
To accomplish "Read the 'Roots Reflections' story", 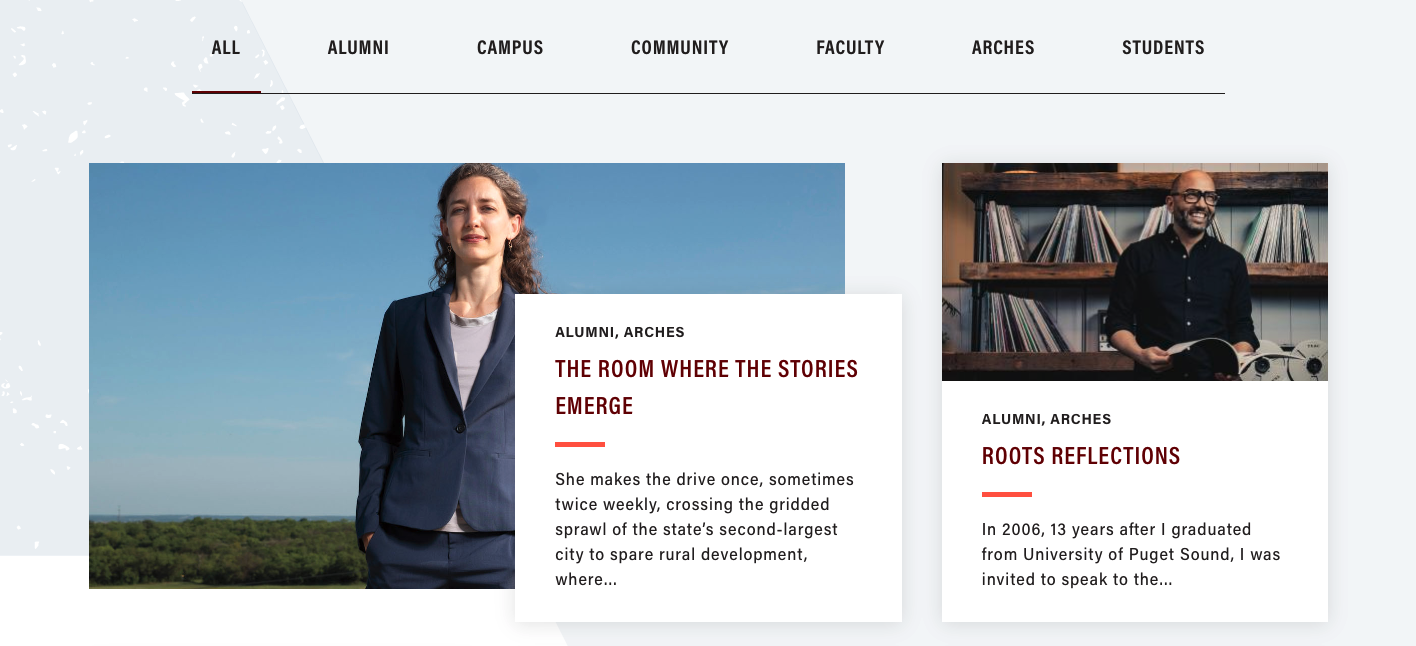I will point(1080,455).
